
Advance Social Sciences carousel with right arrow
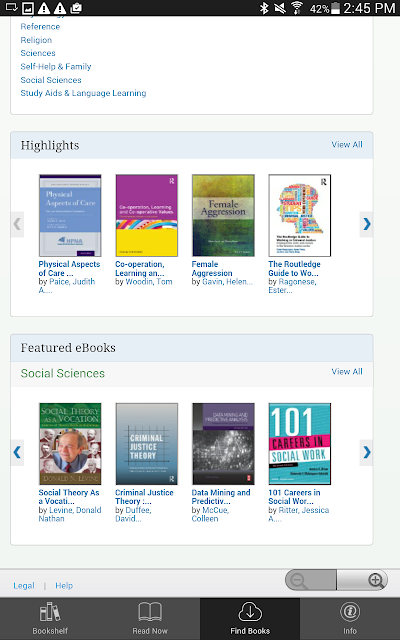tap(366, 452)
